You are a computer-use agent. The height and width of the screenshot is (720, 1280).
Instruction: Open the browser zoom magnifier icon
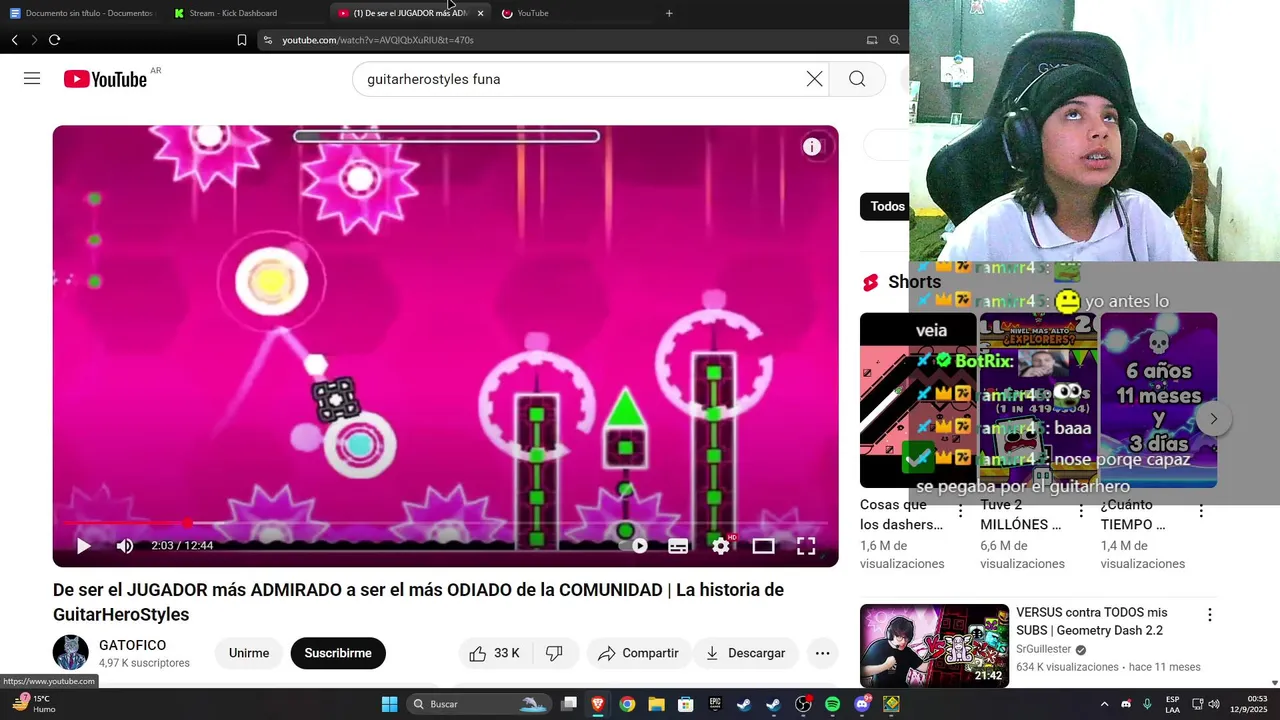tap(894, 40)
